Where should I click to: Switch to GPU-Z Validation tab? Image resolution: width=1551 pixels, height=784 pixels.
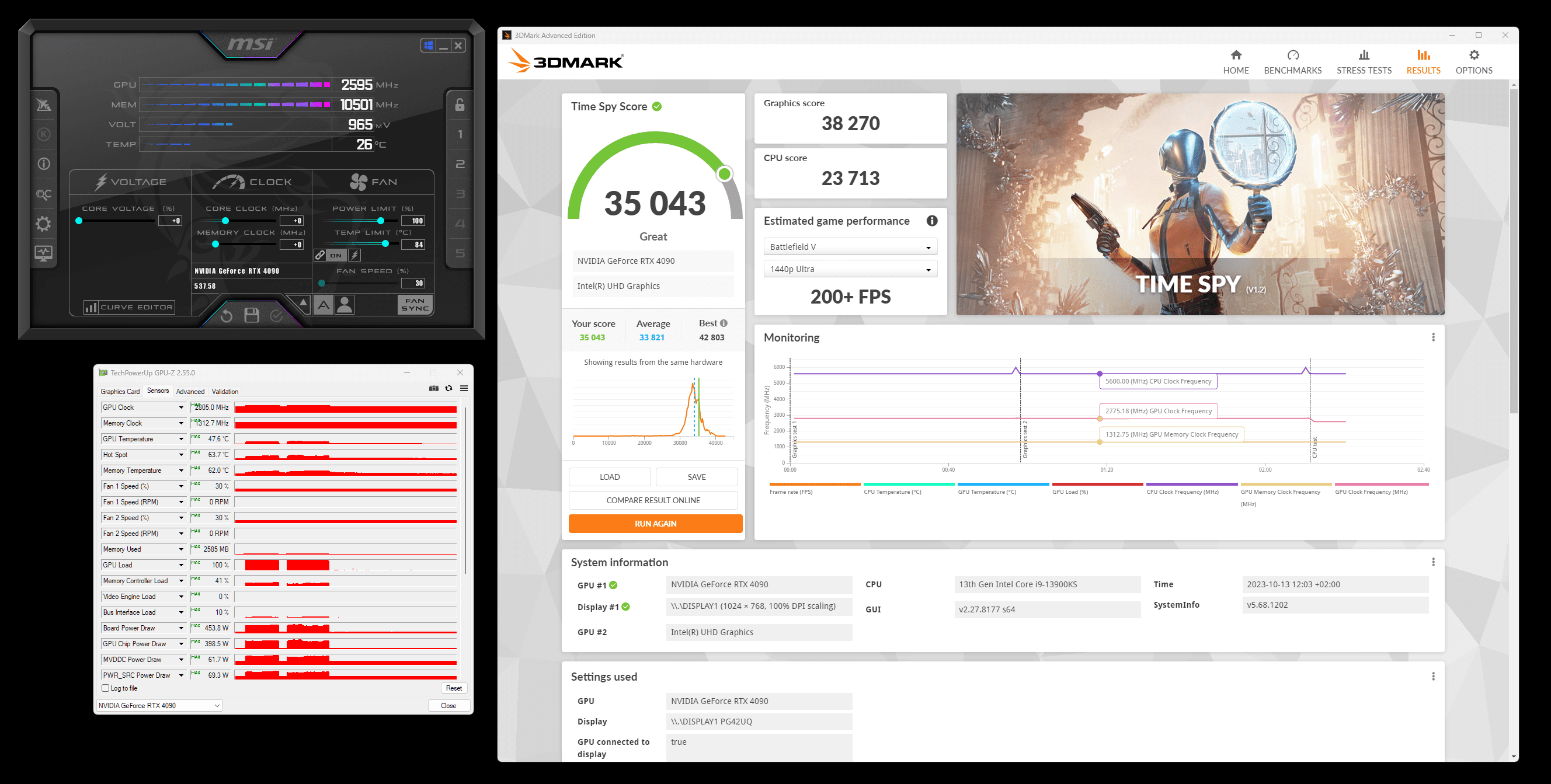pos(225,392)
